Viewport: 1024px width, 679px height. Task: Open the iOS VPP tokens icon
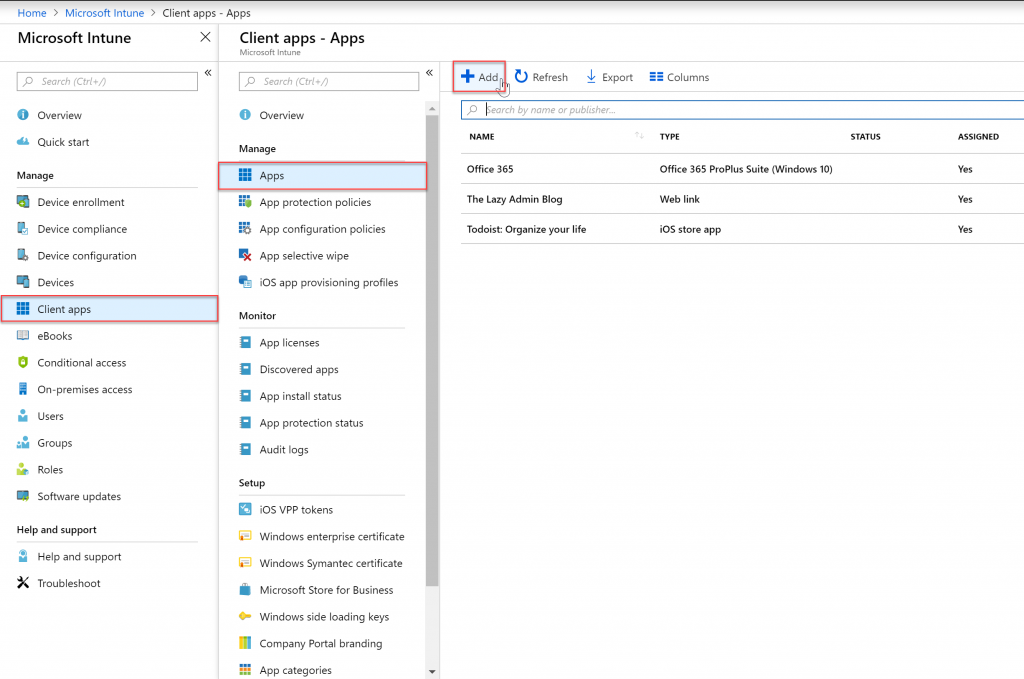[x=245, y=509]
